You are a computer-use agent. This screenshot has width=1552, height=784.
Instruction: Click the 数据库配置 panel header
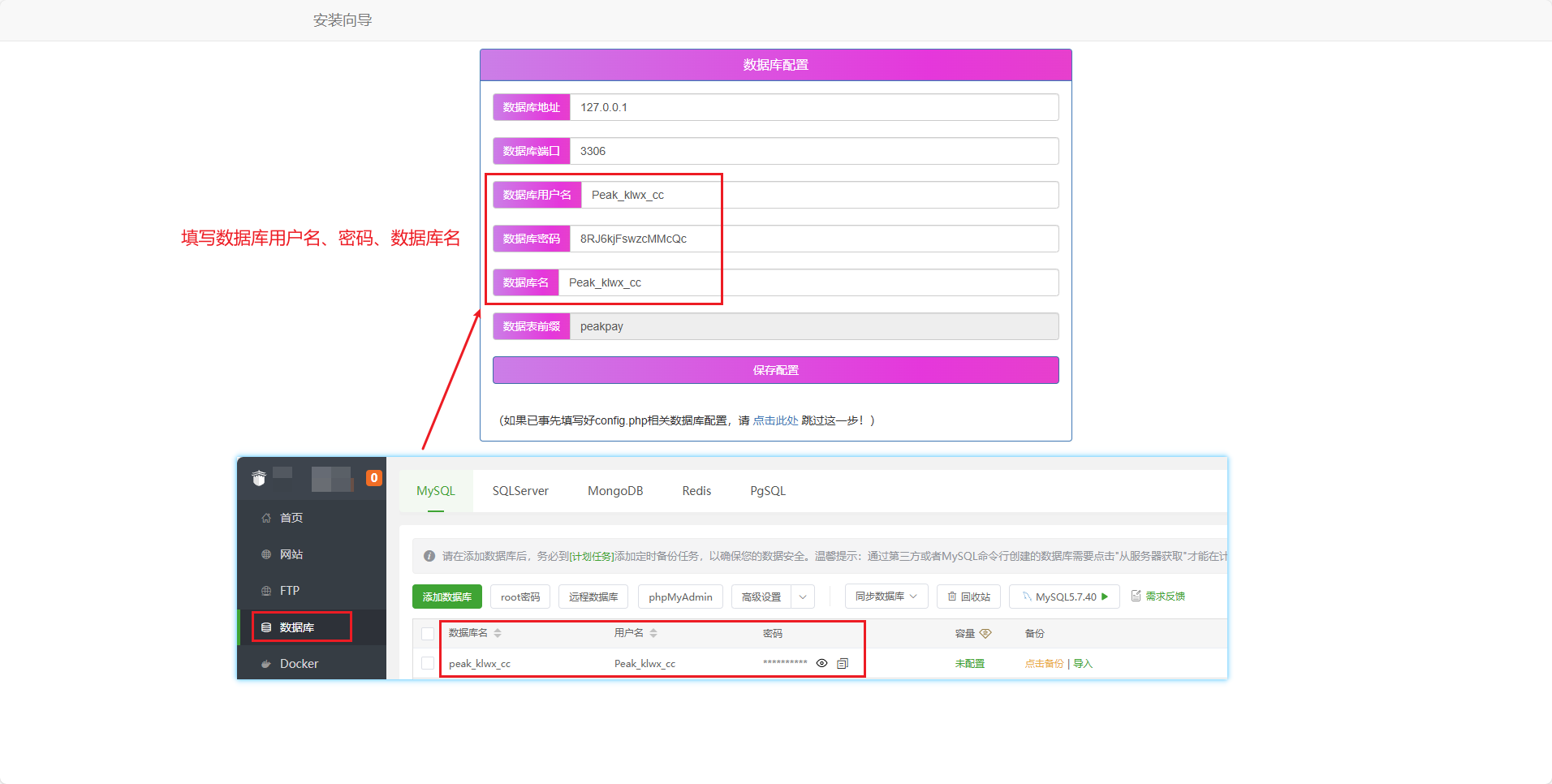(775, 65)
